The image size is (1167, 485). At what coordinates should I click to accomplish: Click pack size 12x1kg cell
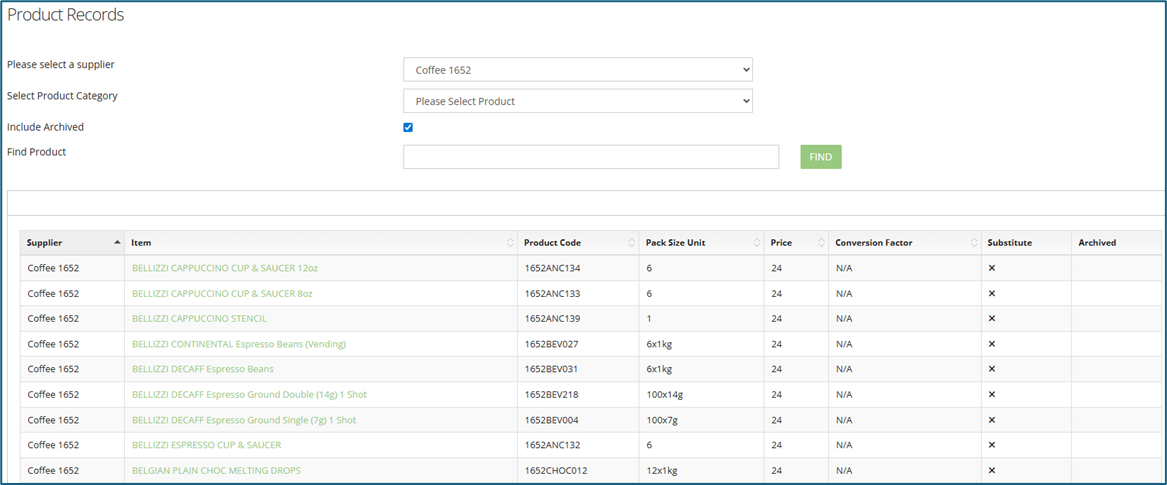(x=701, y=470)
